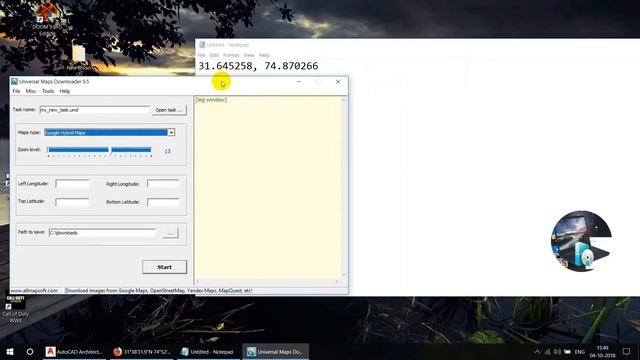This screenshot has height=360, width=640.
Task: Open the Windows Start menu
Action: 10,351
